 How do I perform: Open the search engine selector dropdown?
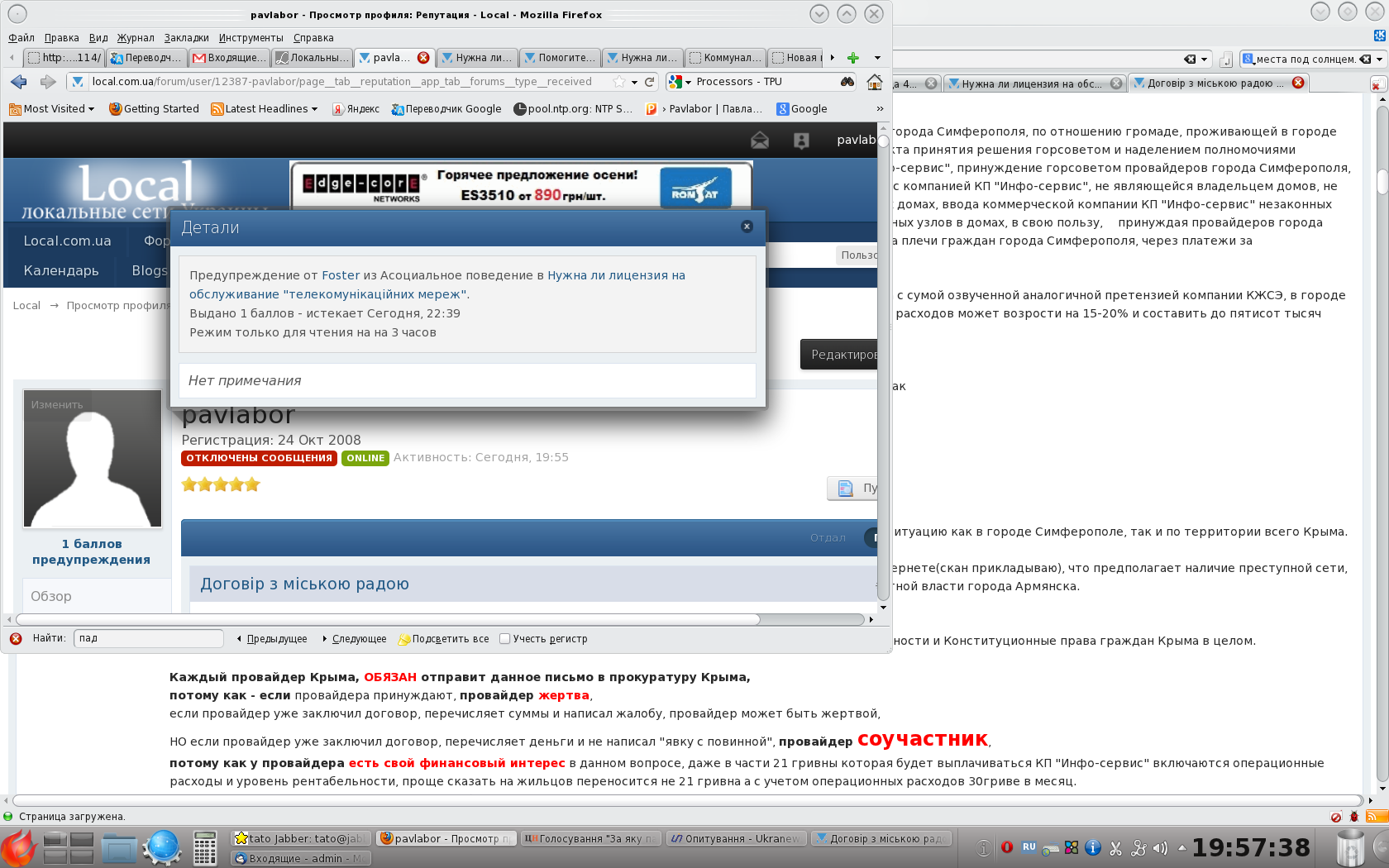[679, 82]
